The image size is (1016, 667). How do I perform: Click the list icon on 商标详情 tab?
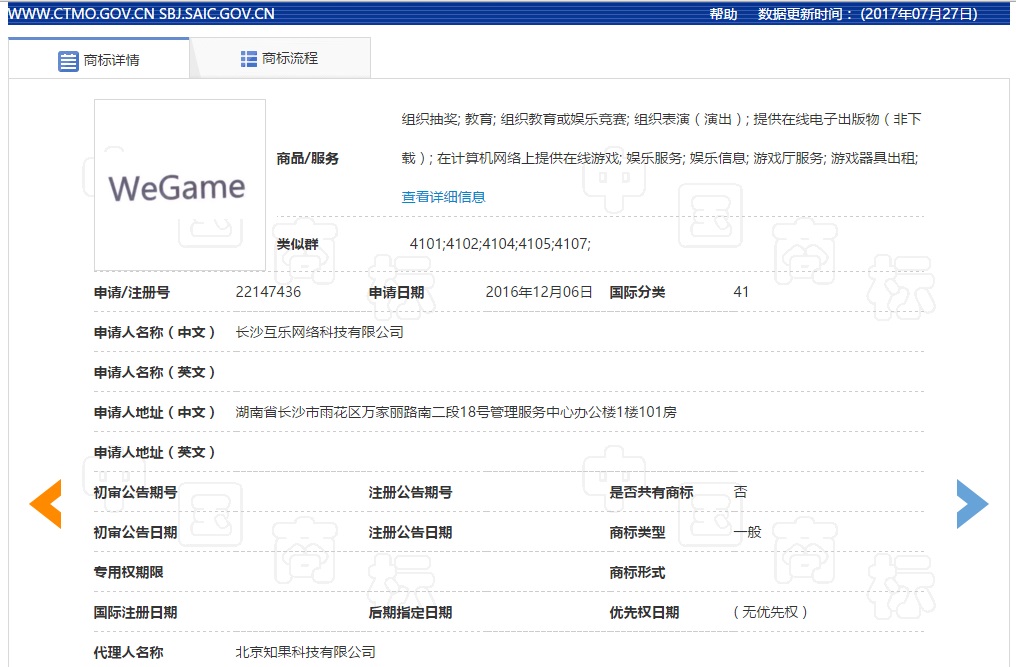68,60
